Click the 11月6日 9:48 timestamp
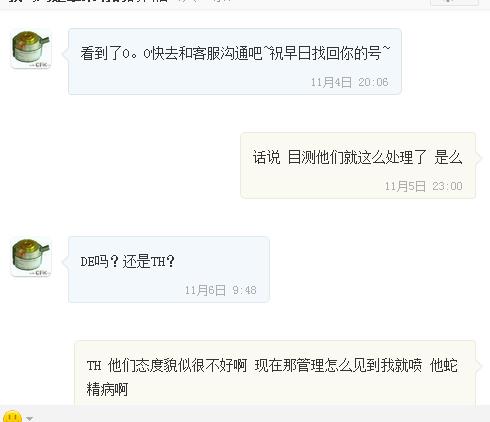Screen dimensions: 490x422 coord(220,290)
